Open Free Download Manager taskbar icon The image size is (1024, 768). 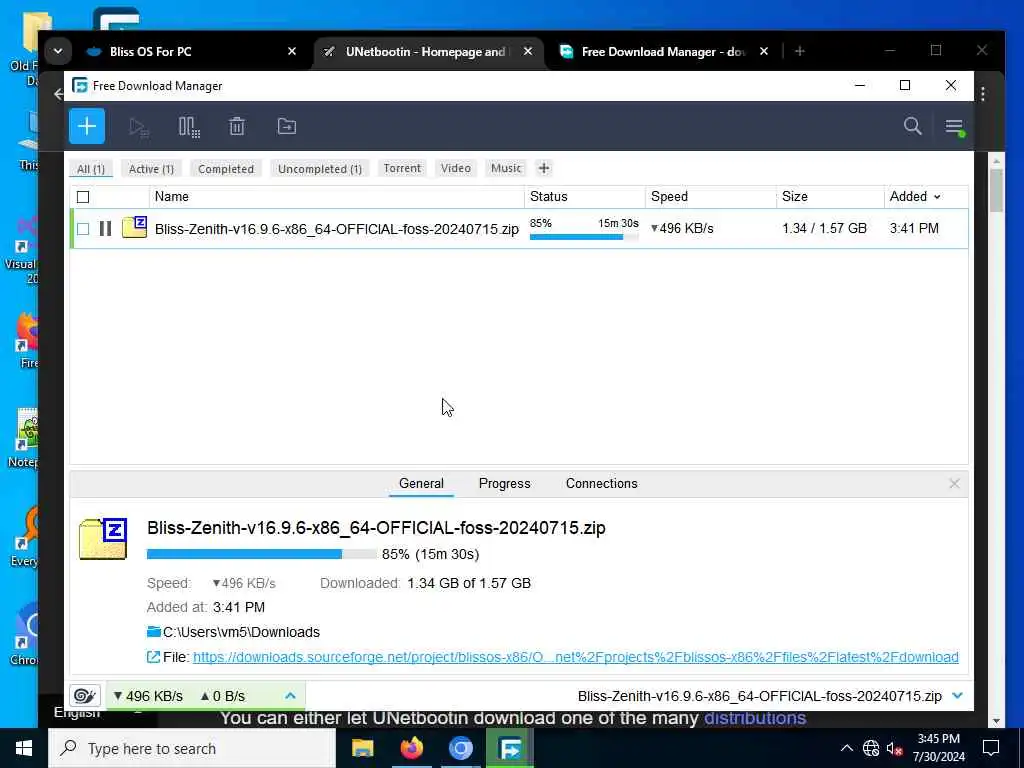coord(510,748)
